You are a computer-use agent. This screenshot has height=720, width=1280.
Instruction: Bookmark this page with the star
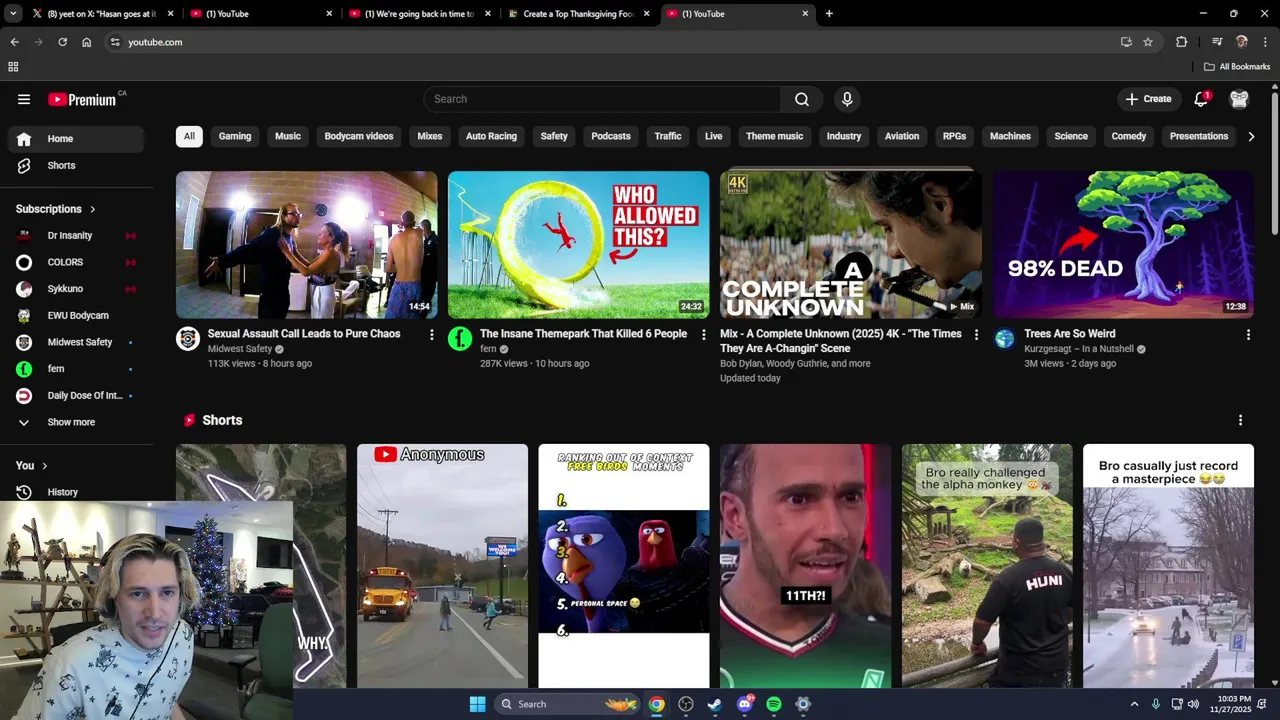1148,42
